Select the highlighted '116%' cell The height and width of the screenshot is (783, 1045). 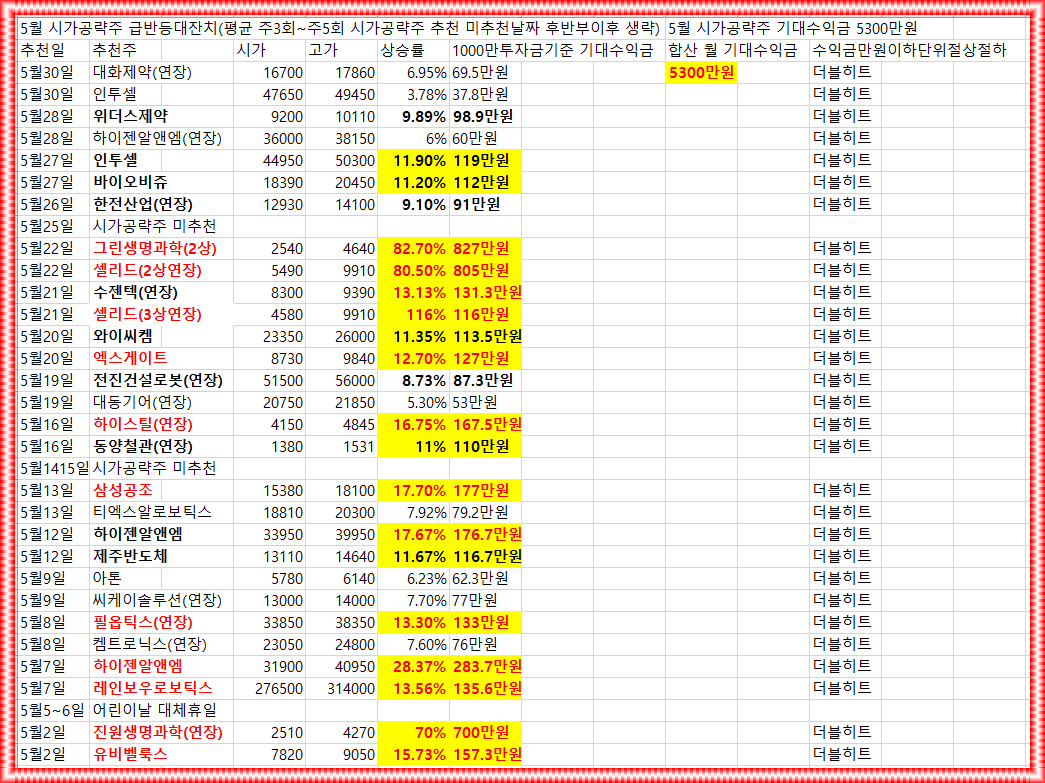click(x=413, y=314)
